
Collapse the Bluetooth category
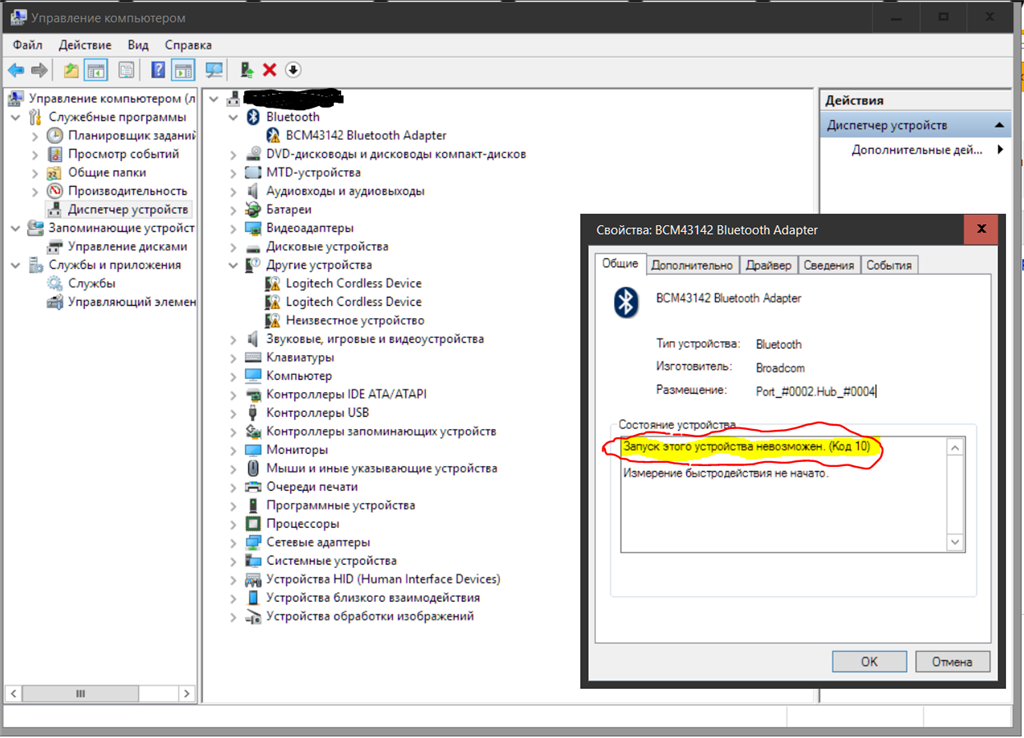click(x=233, y=118)
